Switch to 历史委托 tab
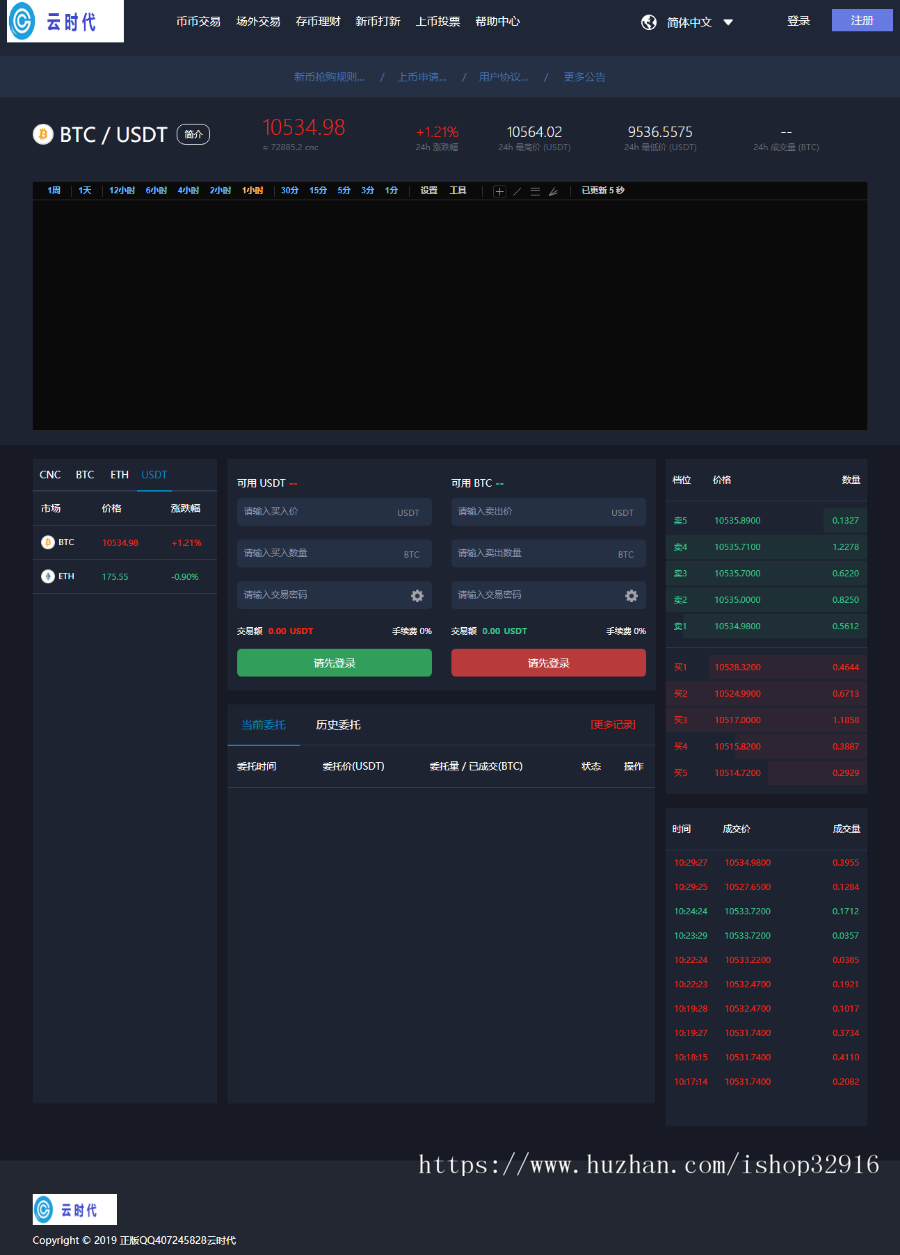Viewport: 900px width, 1255px height. point(338,725)
